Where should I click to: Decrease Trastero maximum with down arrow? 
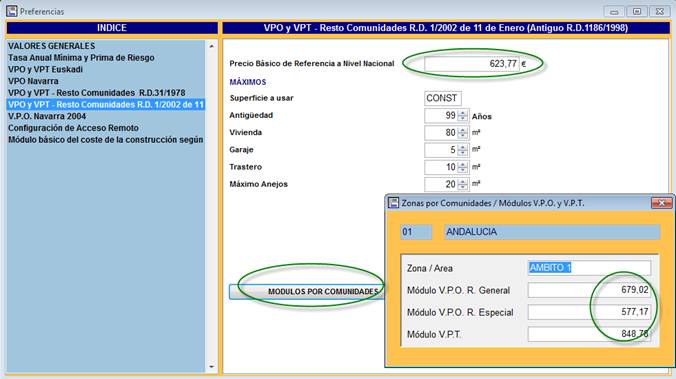point(463,170)
